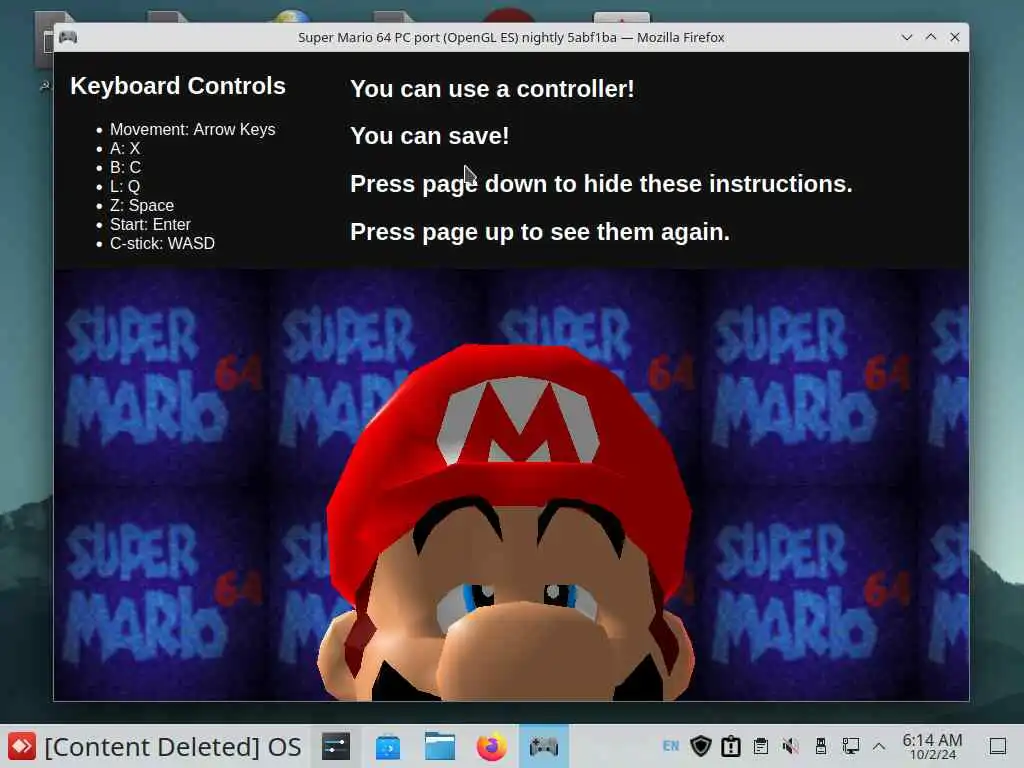1024x768 pixels.
Task: Open System Settings from the taskbar
Action: click(x=336, y=746)
